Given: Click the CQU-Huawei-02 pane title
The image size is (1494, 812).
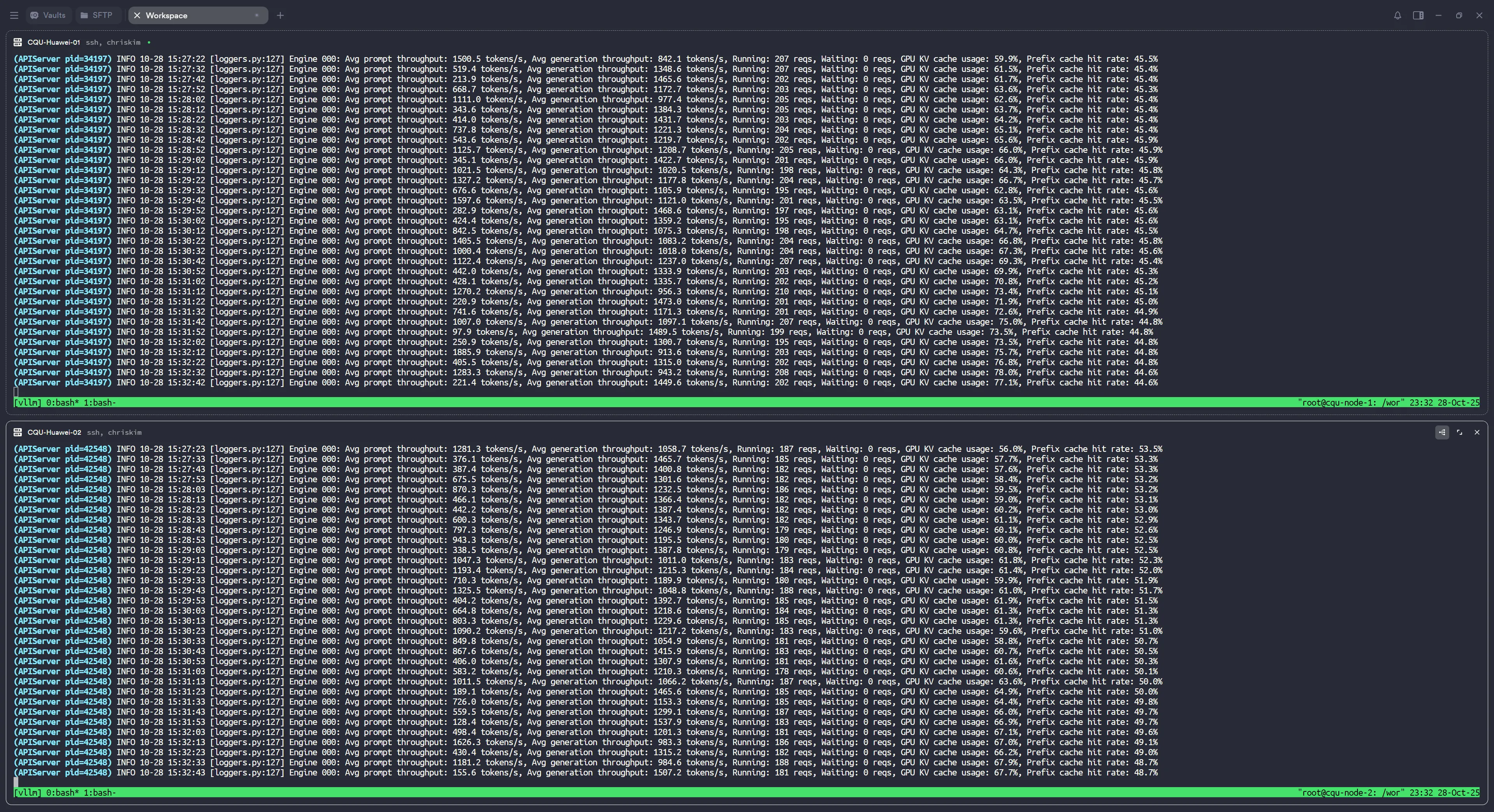Looking at the screenshot, I should pos(54,432).
